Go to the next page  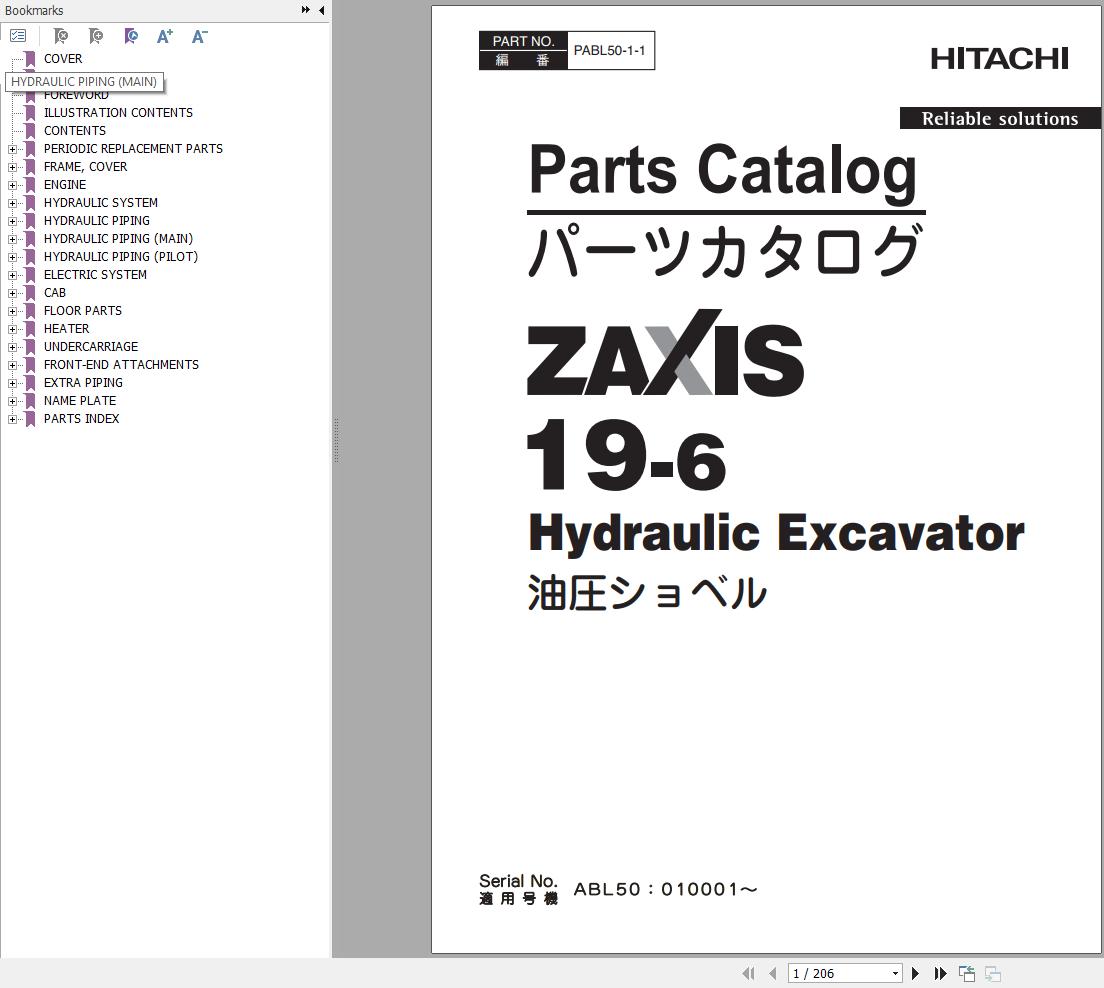pyautogui.click(x=915, y=973)
